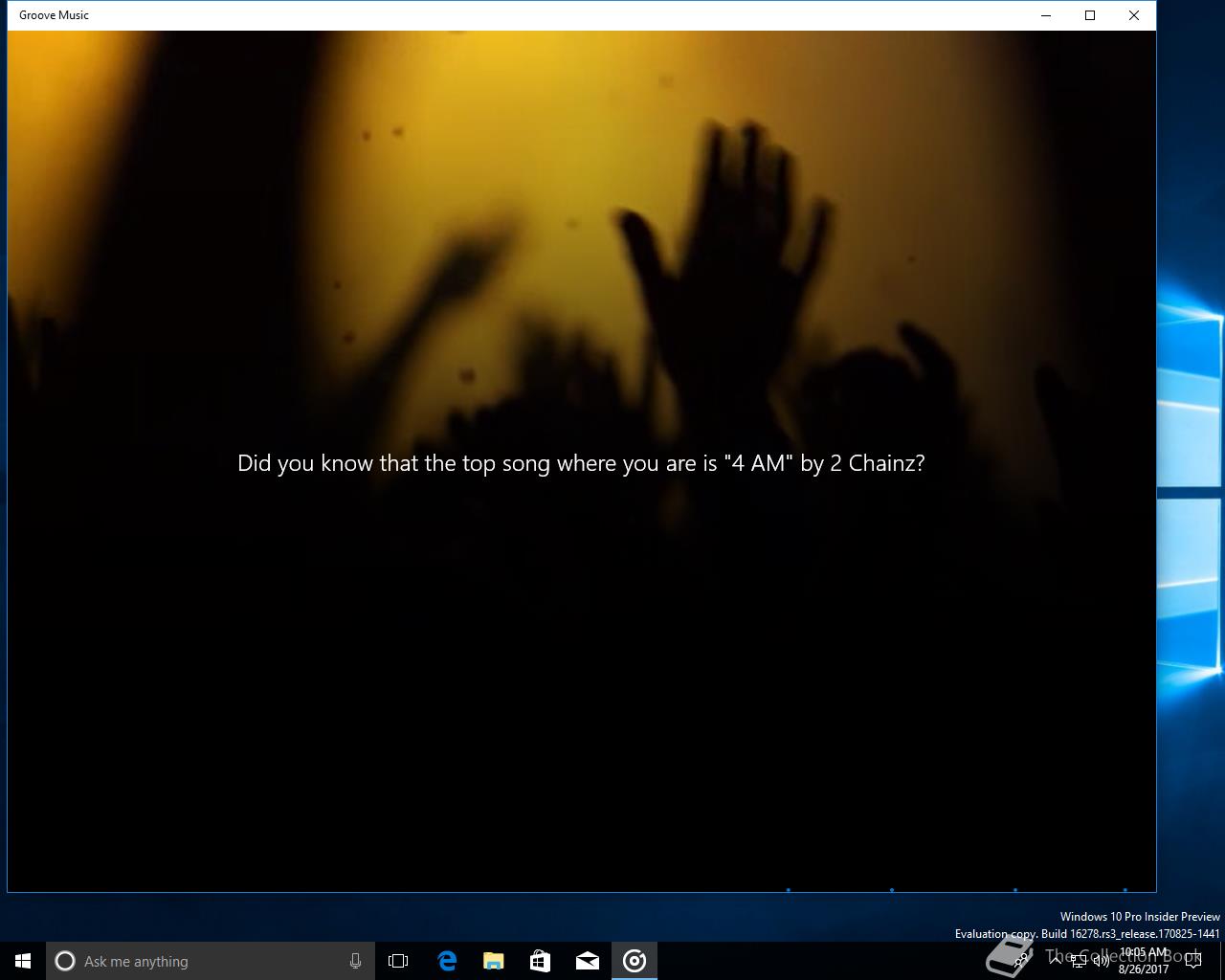Open the People icon in the tray
Viewport: 1225px width, 980px height.
pos(1022,961)
